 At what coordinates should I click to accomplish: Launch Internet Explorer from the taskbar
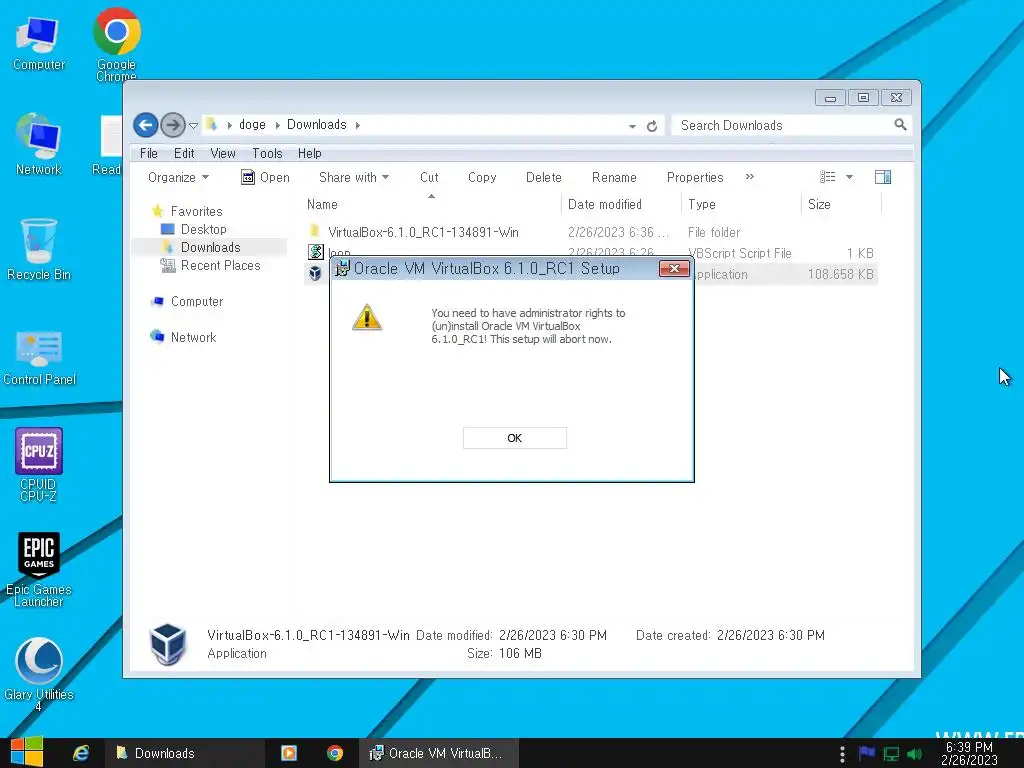coord(81,753)
